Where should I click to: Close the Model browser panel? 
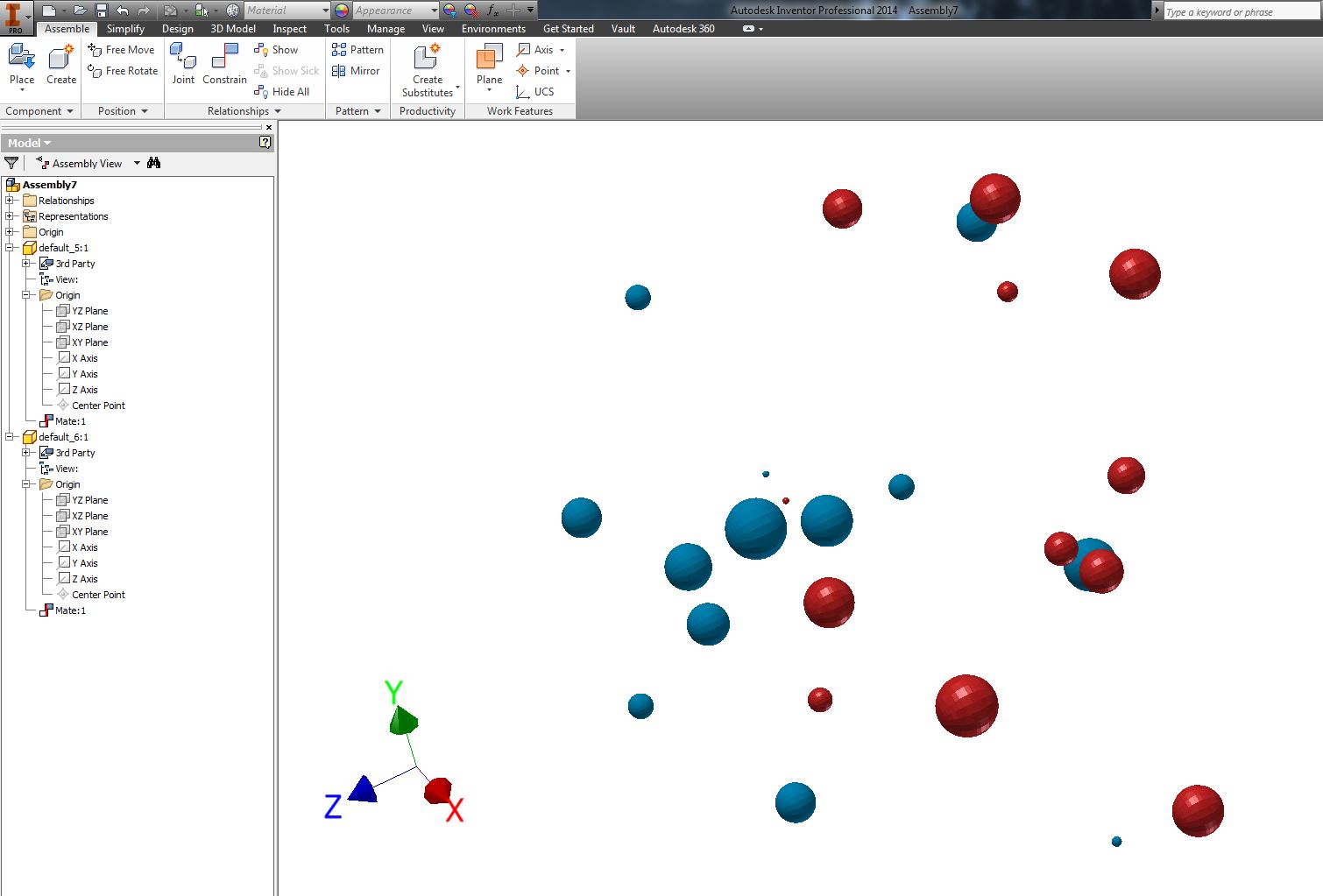tap(269, 127)
